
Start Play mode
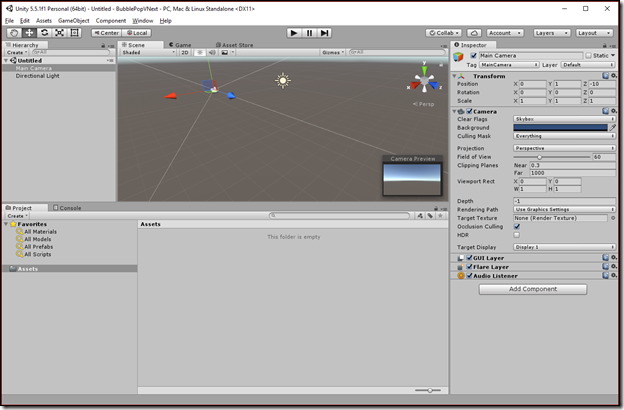[294, 33]
